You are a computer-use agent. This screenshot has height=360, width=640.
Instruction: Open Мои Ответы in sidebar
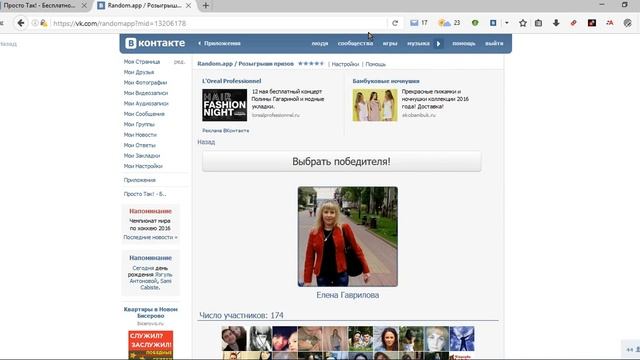tap(140, 145)
